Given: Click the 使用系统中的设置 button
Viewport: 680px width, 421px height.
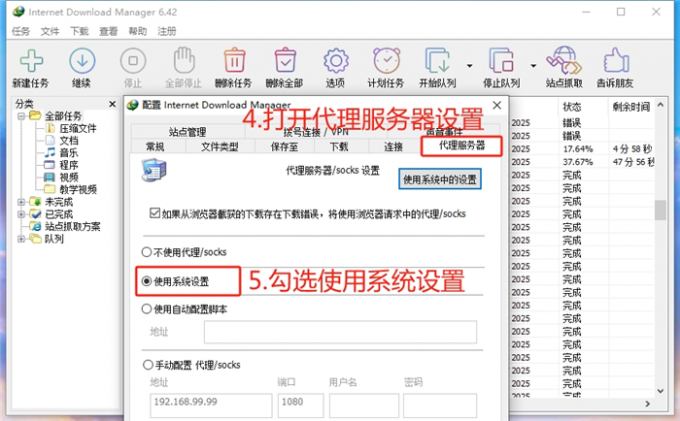Looking at the screenshot, I should click(440, 179).
